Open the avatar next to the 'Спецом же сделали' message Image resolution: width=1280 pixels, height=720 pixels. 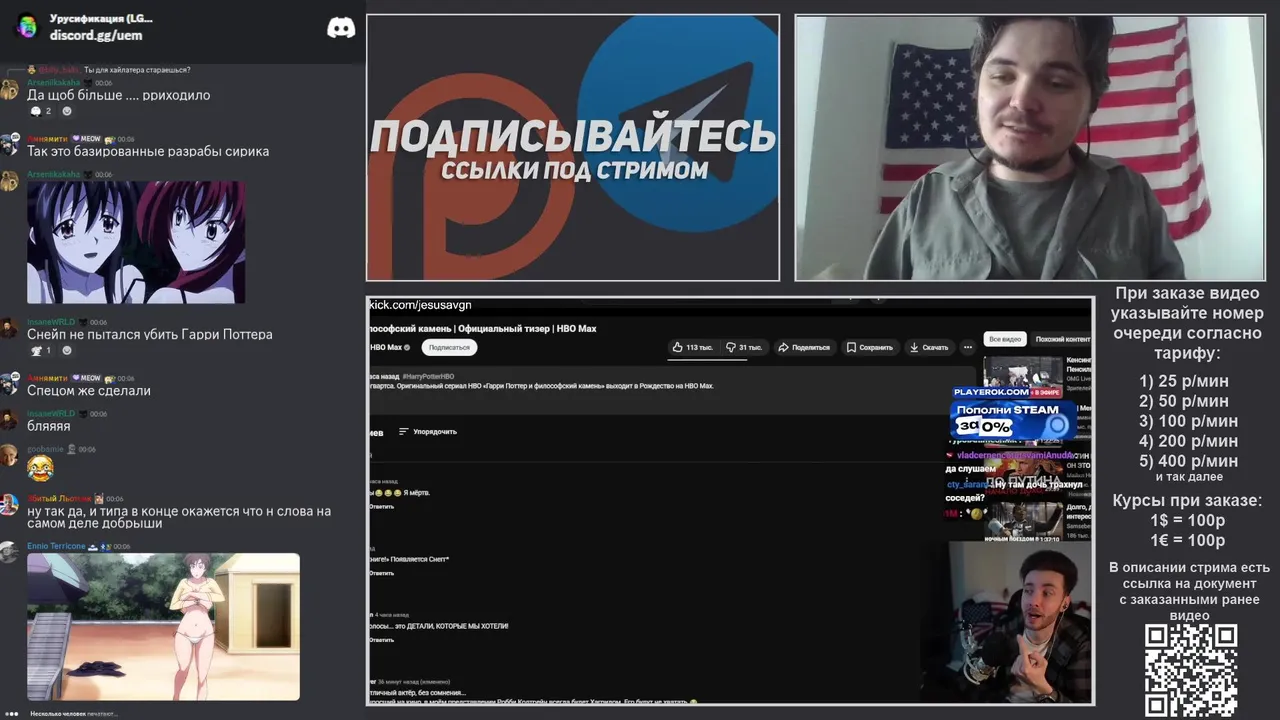(9, 384)
